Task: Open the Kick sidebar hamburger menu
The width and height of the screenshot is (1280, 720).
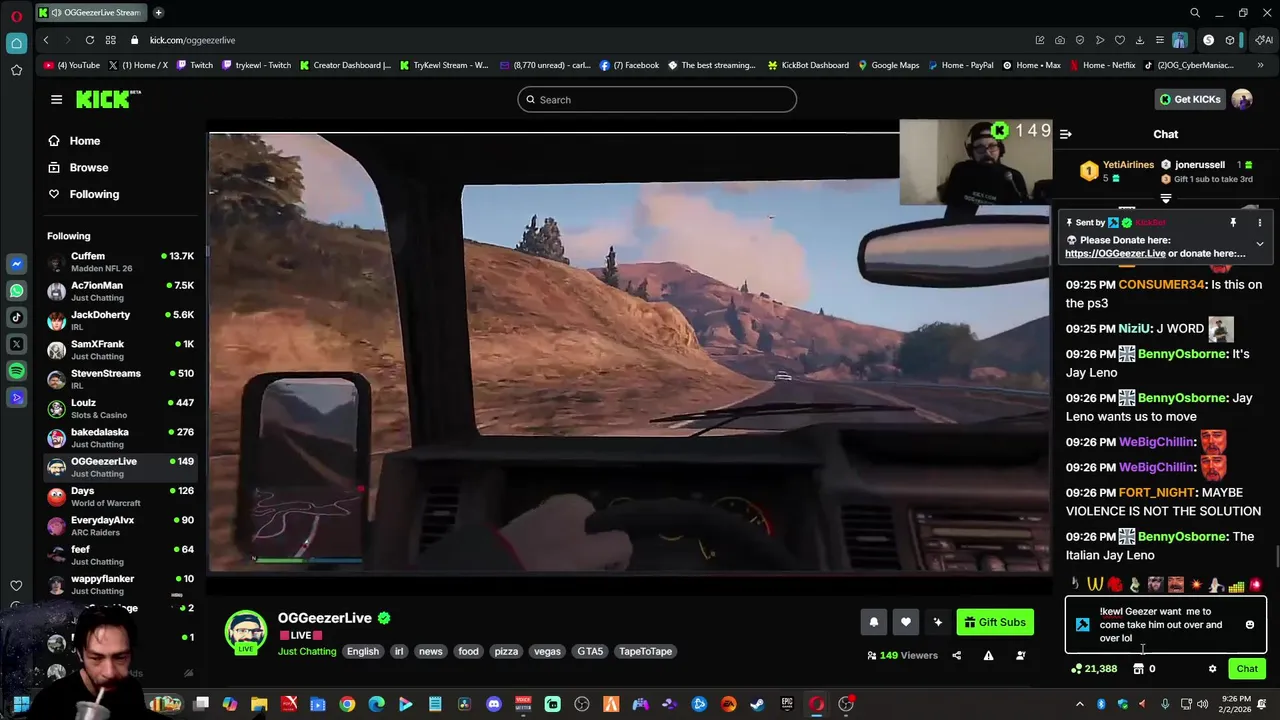Action: point(56,99)
